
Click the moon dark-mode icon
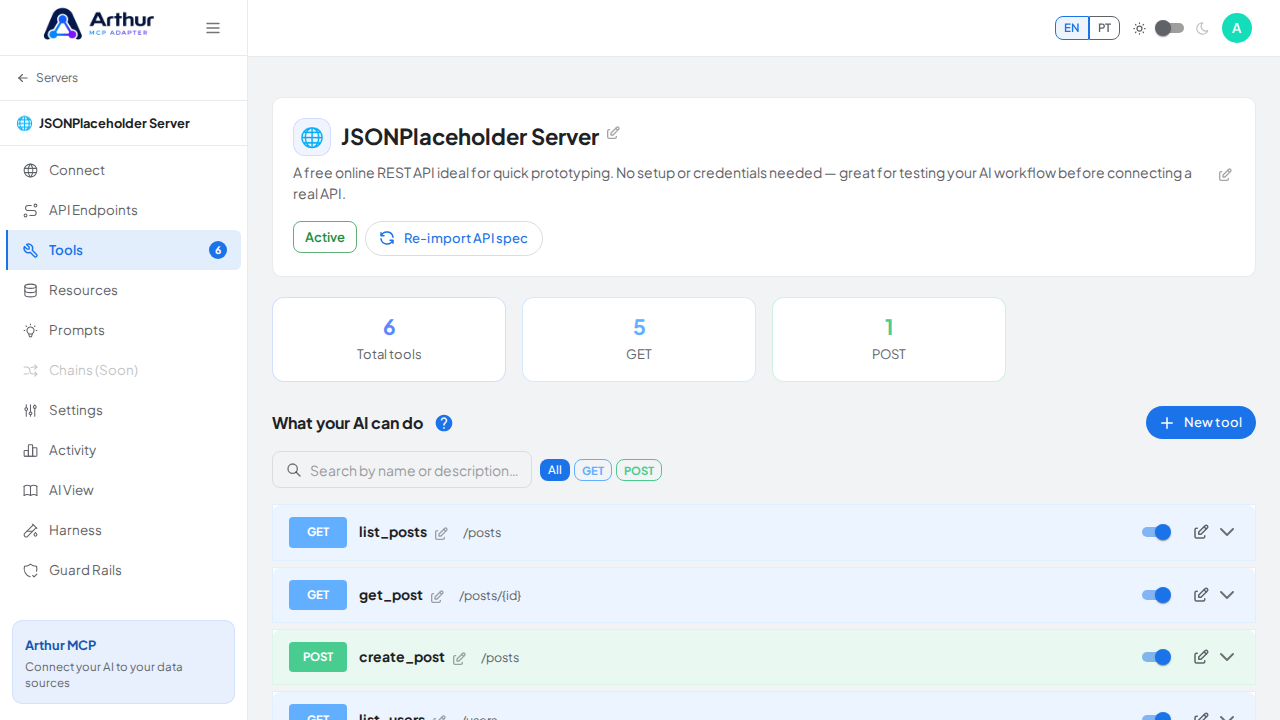tap(1202, 28)
